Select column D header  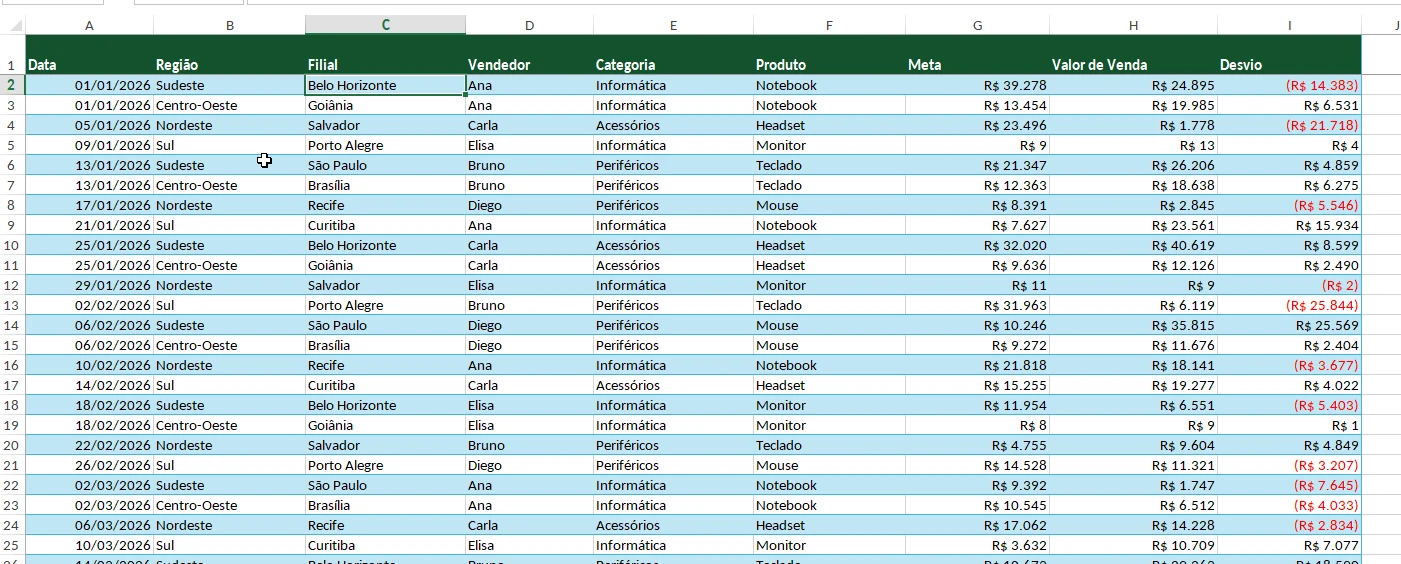point(530,25)
